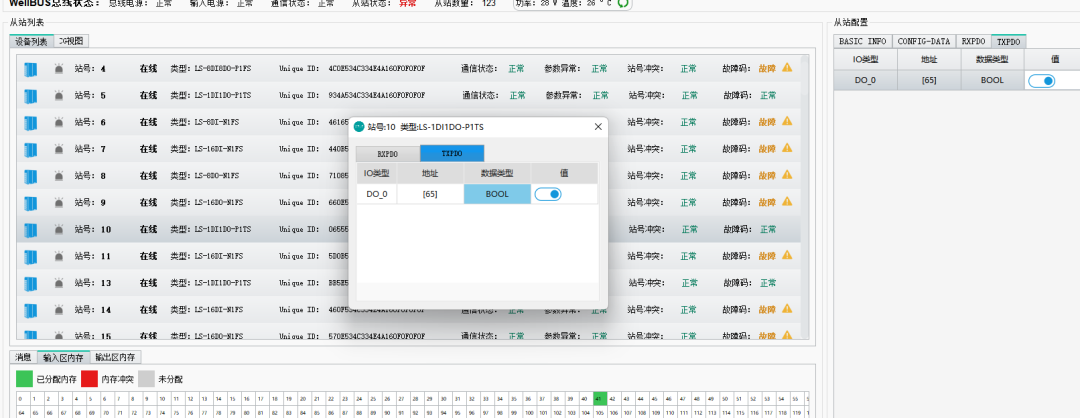Click the blue module icon for station 10
This screenshot has width=1080, height=418.
tap(30, 229)
